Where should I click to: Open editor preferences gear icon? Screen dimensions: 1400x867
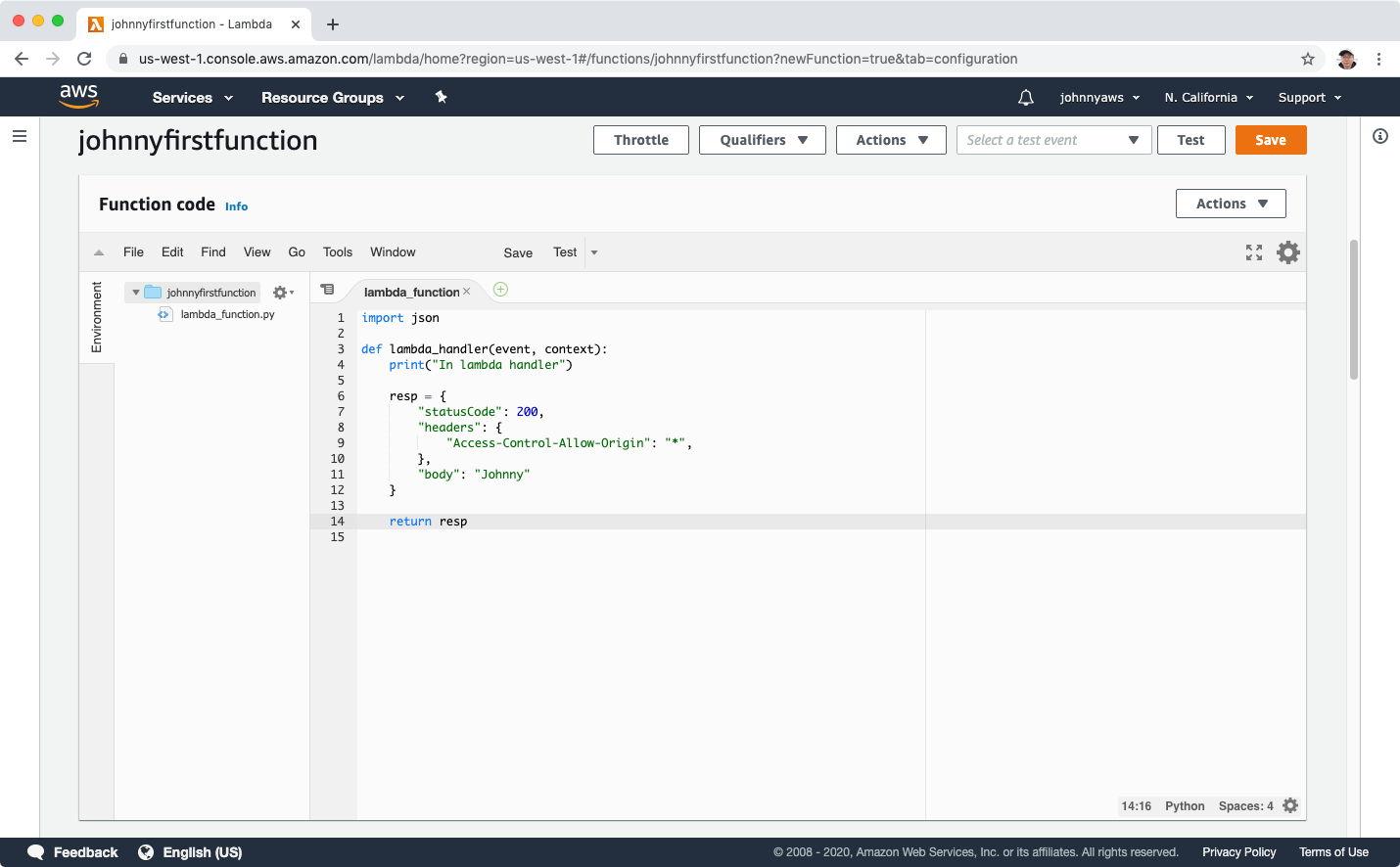click(x=1288, y=252)
